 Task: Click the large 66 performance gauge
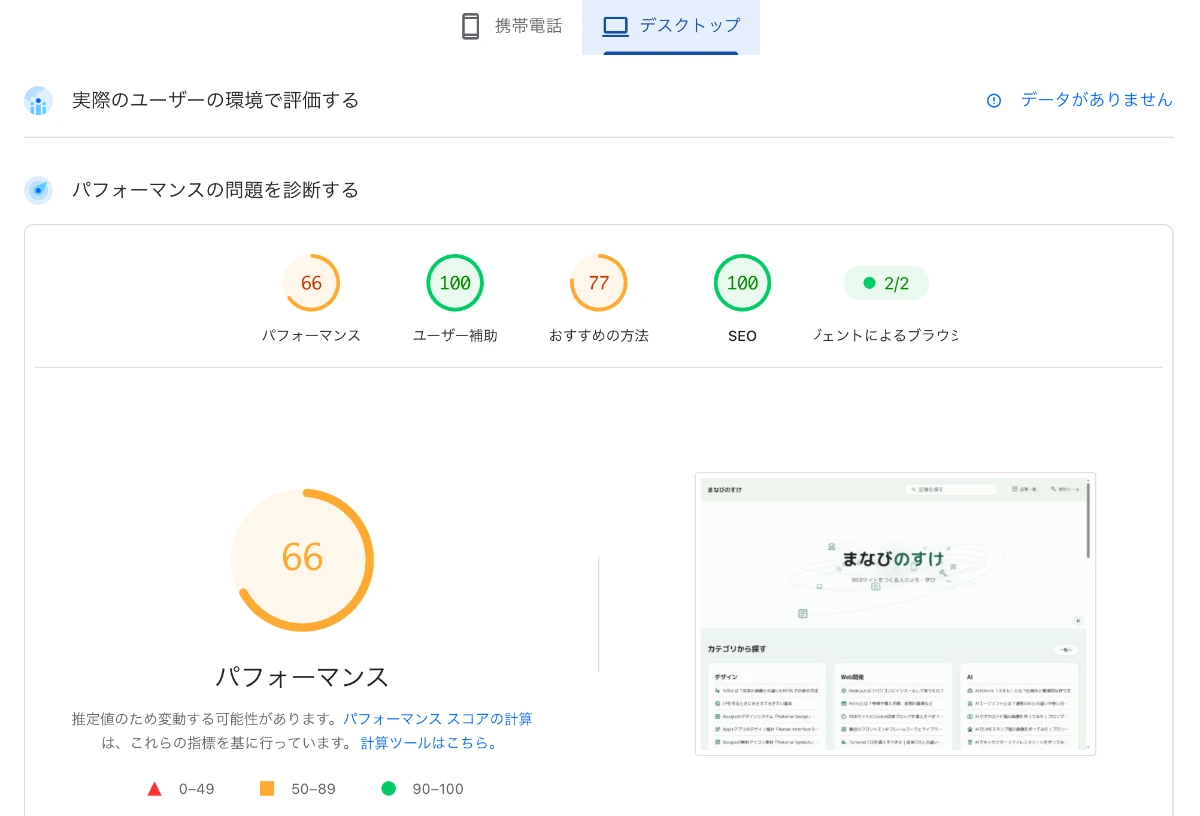(302, 559)
